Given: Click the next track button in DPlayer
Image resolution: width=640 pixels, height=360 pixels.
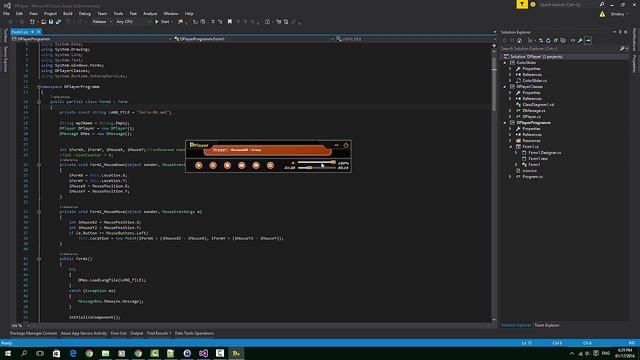Looking at the screenshot, I should 256,165.
